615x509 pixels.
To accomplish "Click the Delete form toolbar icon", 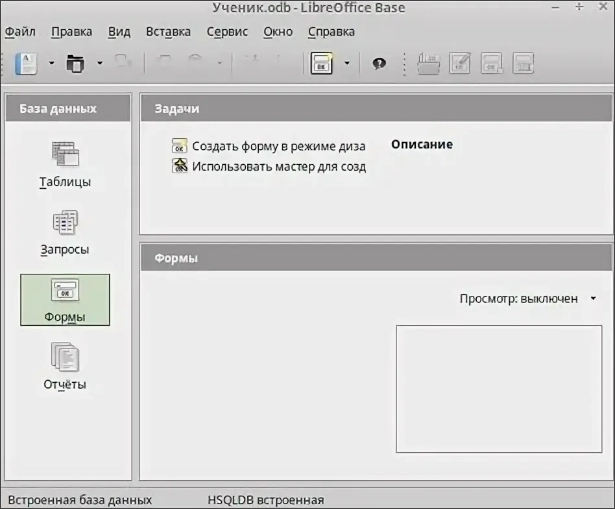I will point(491,64).
